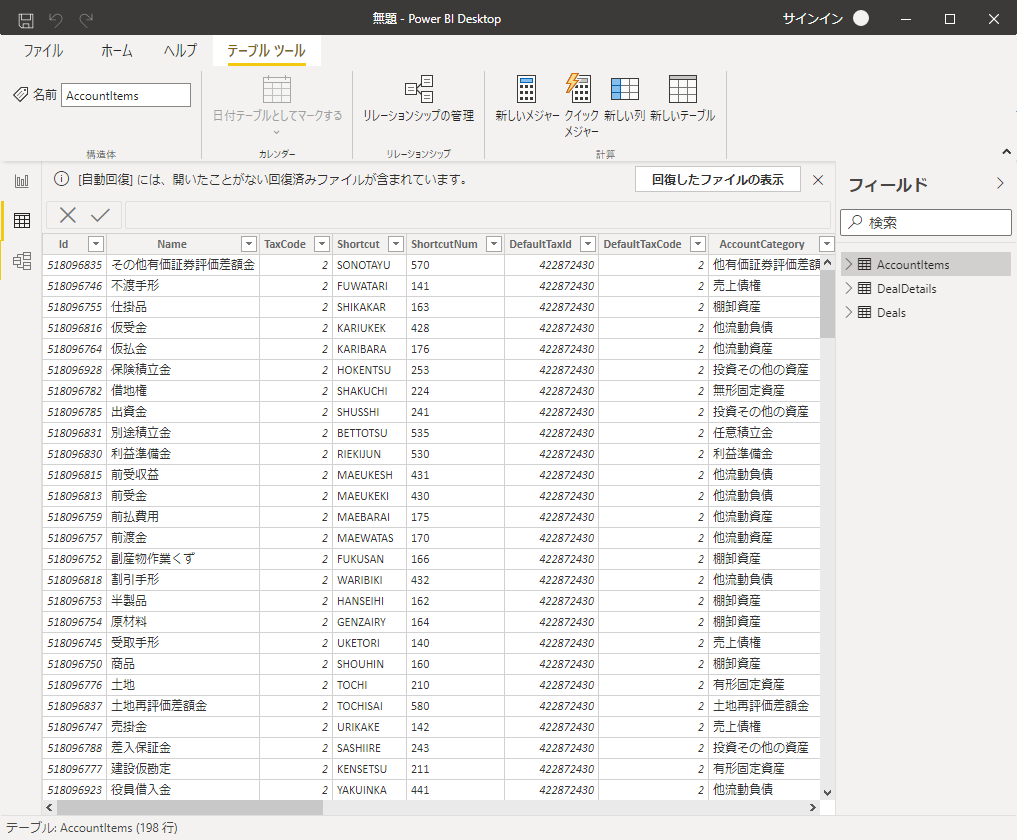Click the status text テーブル: AccountItems (198 行)
This screenshot has height=840, width=1017.
(91, 828)
